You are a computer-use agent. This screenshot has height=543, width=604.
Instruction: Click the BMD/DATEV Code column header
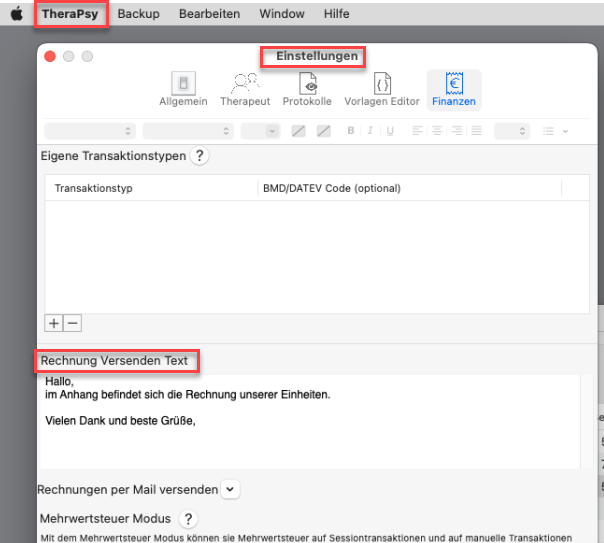(409, 188)
